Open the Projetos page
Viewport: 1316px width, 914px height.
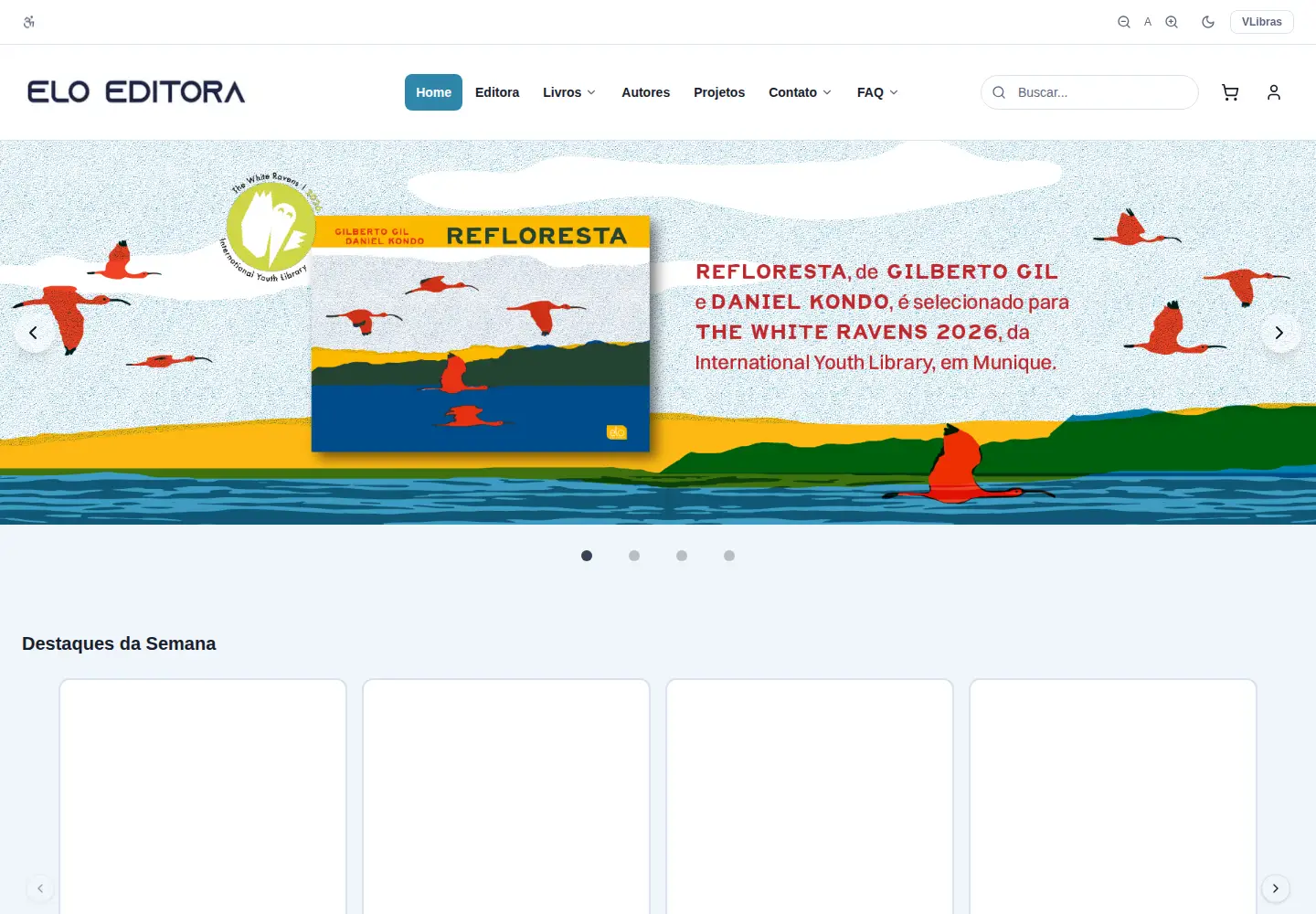coord(719,92)
